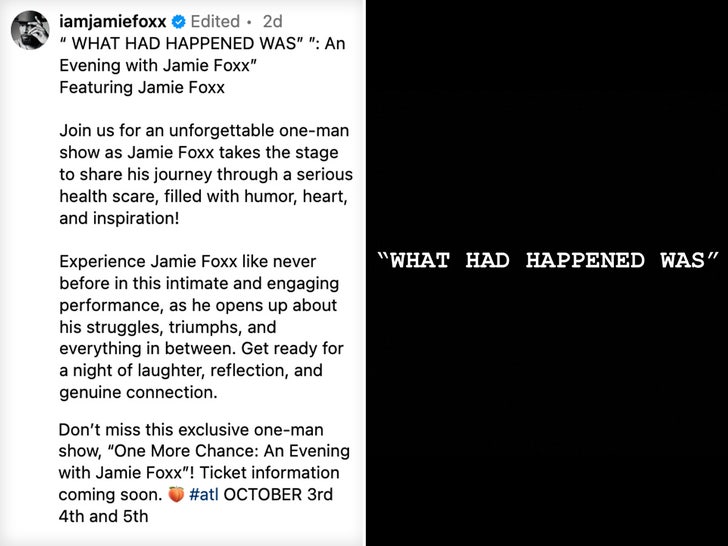This screenshot has height=546, width=728.
Task: Click the "health scare, filled with humor" line
Action: [204, 174]
